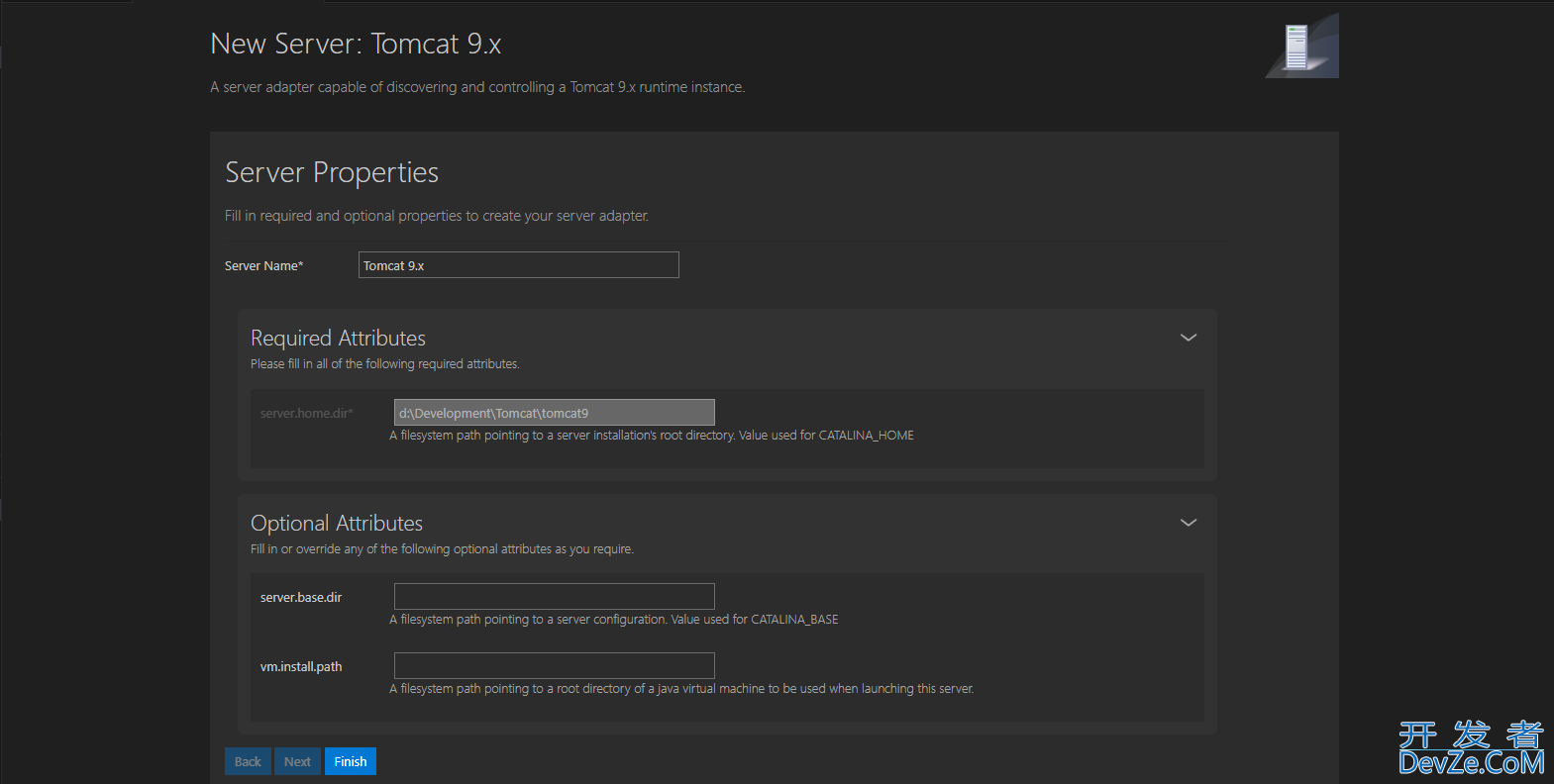1554x784 pixels.
Task: Click the 'server.base.dir' label
Action: [301, 597]
